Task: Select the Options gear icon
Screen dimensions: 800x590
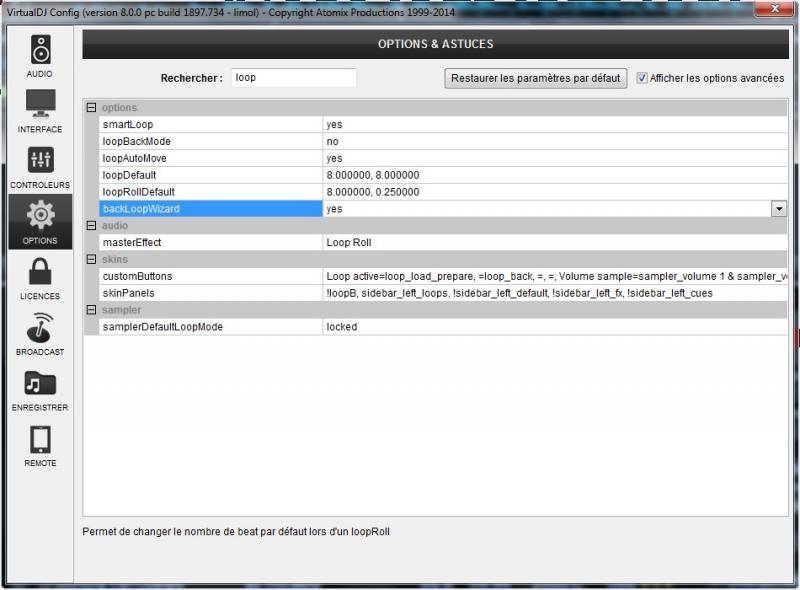Action: pyautogui.click(x=40, y=215)
